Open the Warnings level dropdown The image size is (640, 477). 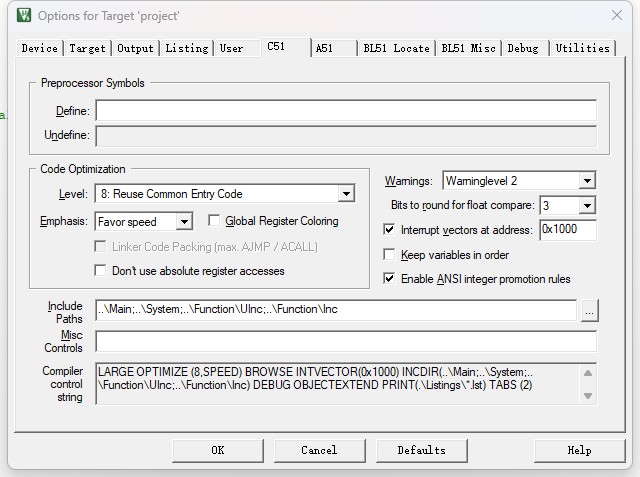click(587, 181)
